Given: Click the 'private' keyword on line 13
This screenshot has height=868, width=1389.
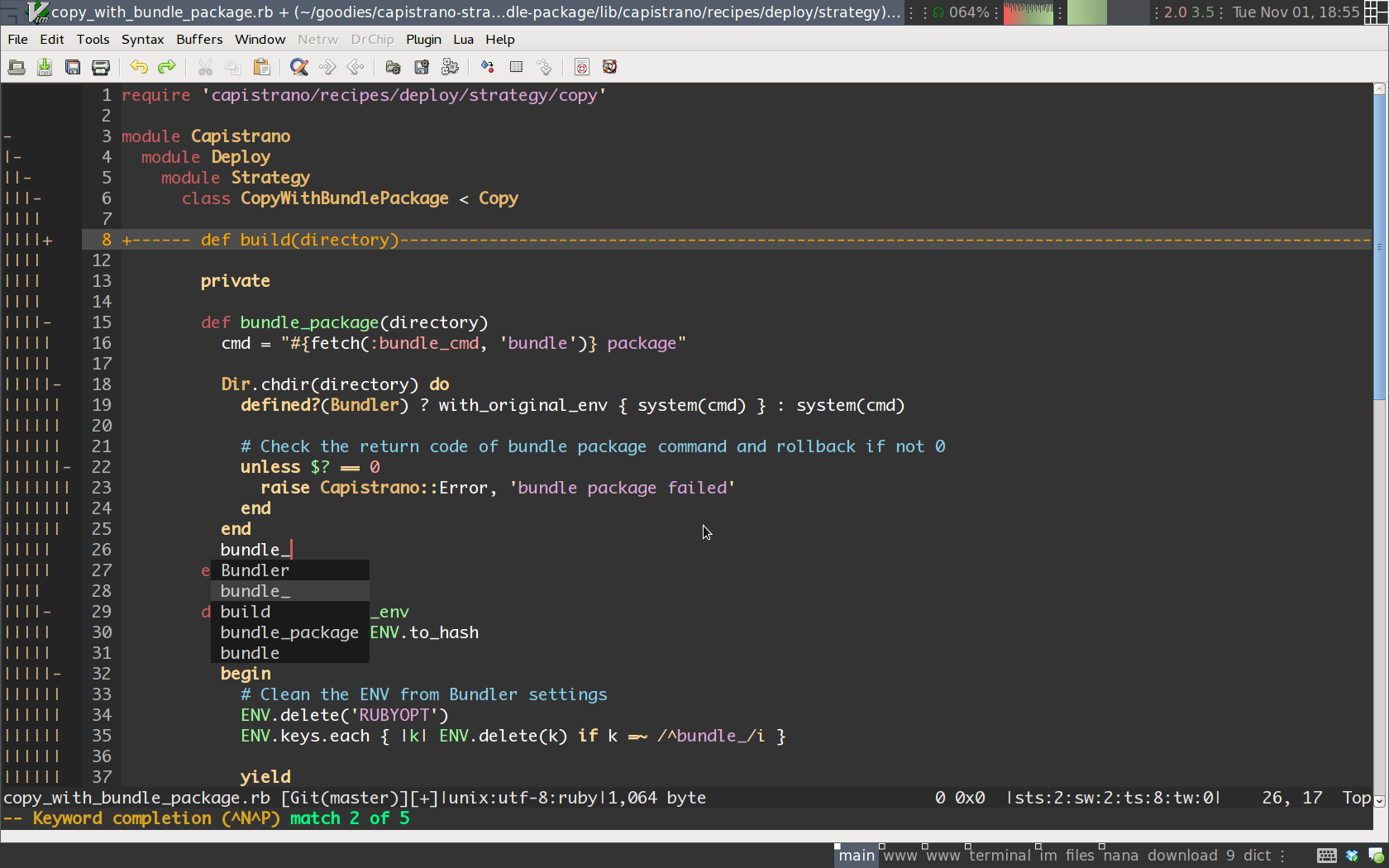Looking at the screenshot, I should [235, 281].
